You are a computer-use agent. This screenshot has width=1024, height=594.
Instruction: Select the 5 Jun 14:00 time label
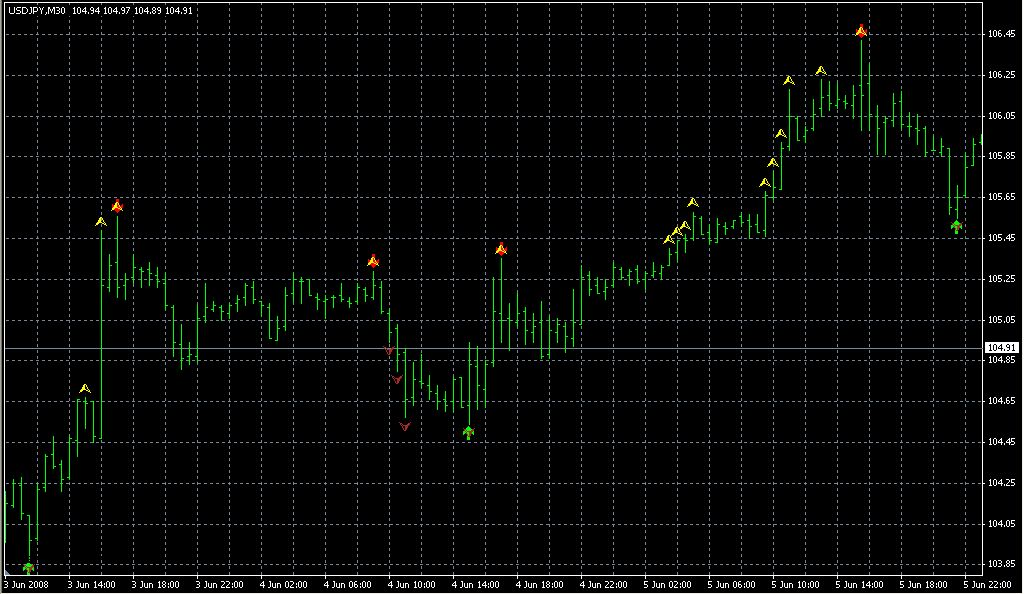(x=859, y=585)
